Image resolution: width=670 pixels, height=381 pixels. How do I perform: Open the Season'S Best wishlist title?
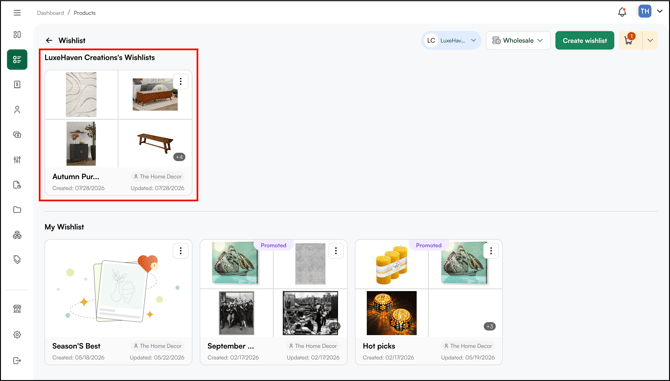coord(76,346)
